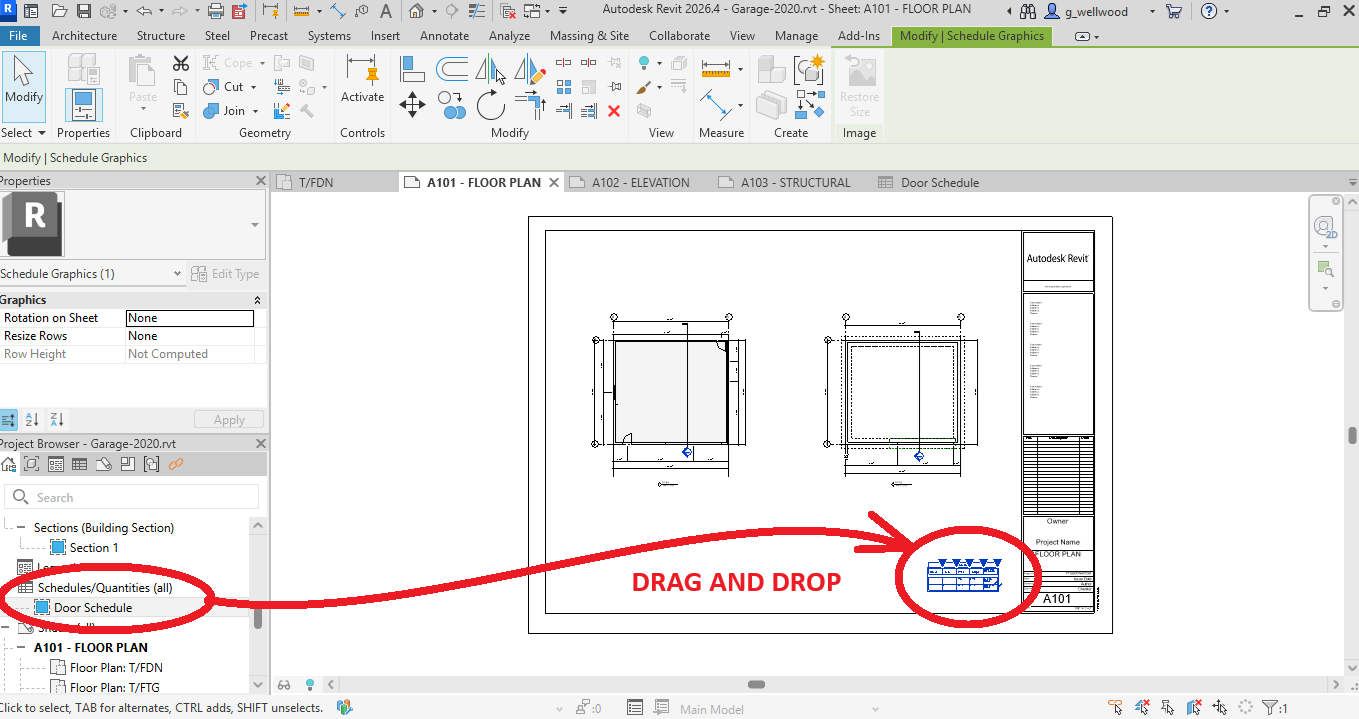The width and height of the screenshot is (1359, 719).
Task: Open the Schedule Graphics type selector dropdown
Action: (x=177, y=274)
